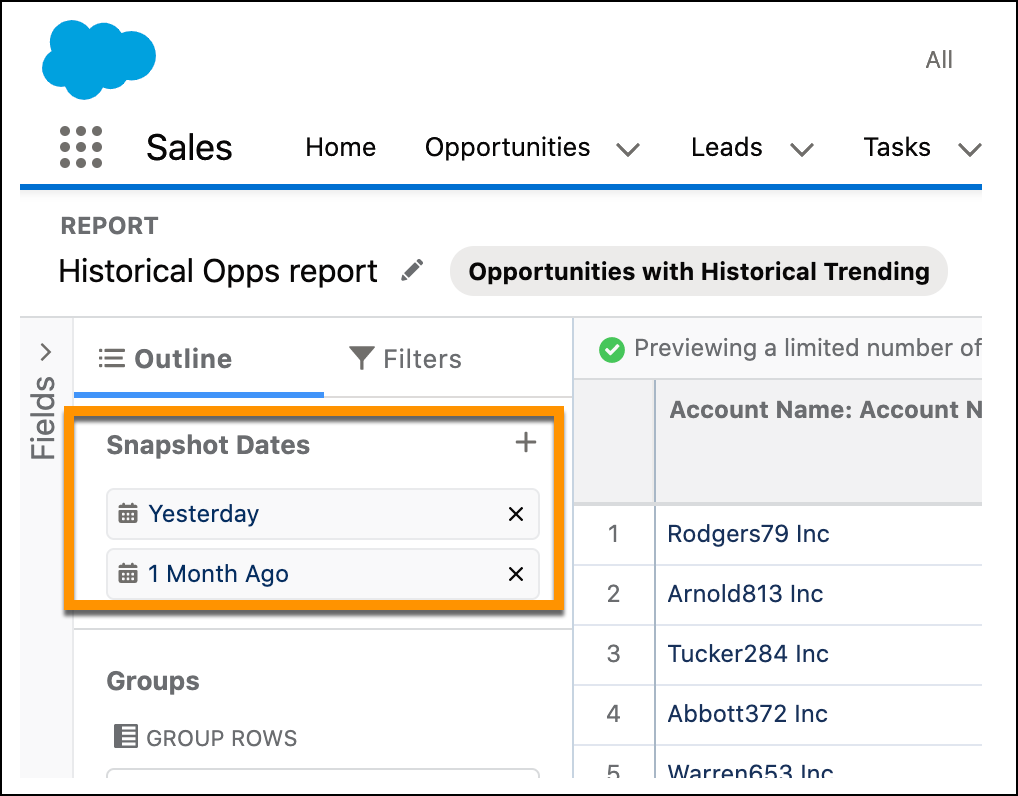Screen dimensions: 1018x796
Task: Open the Opportunities tab
Action: 508,147
